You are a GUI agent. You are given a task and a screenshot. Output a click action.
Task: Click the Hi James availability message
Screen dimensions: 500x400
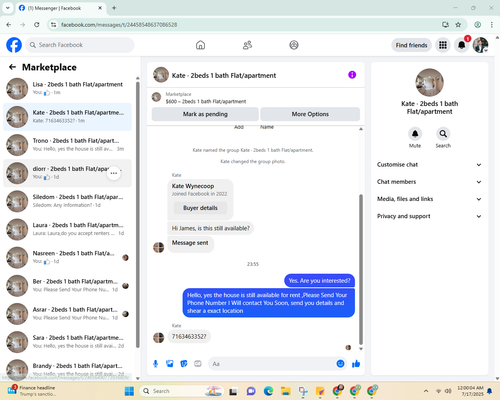(210, 228)
